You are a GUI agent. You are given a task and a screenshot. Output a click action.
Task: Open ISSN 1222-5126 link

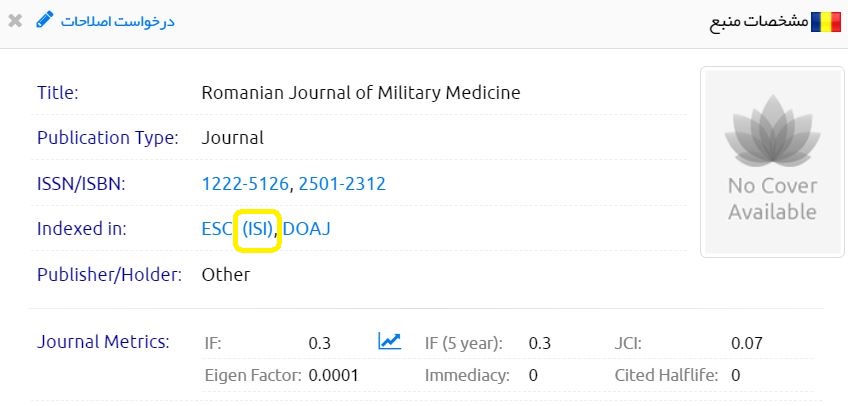click(246, 184)
